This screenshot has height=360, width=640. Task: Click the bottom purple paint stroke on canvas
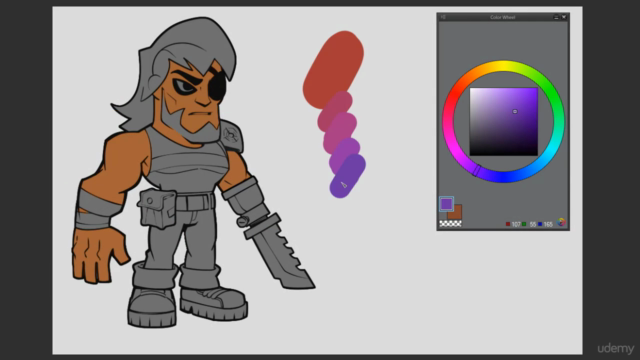click(x=347, y=177)
